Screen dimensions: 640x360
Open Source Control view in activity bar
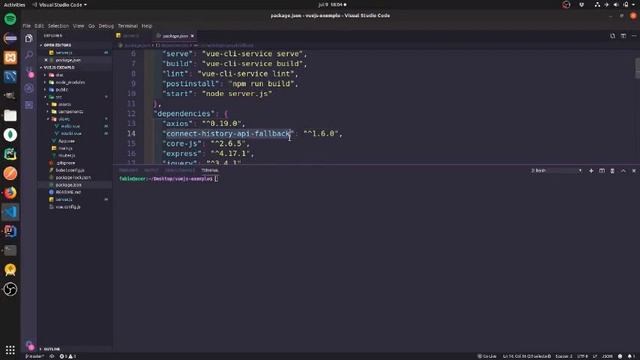[x=29, y=72]
